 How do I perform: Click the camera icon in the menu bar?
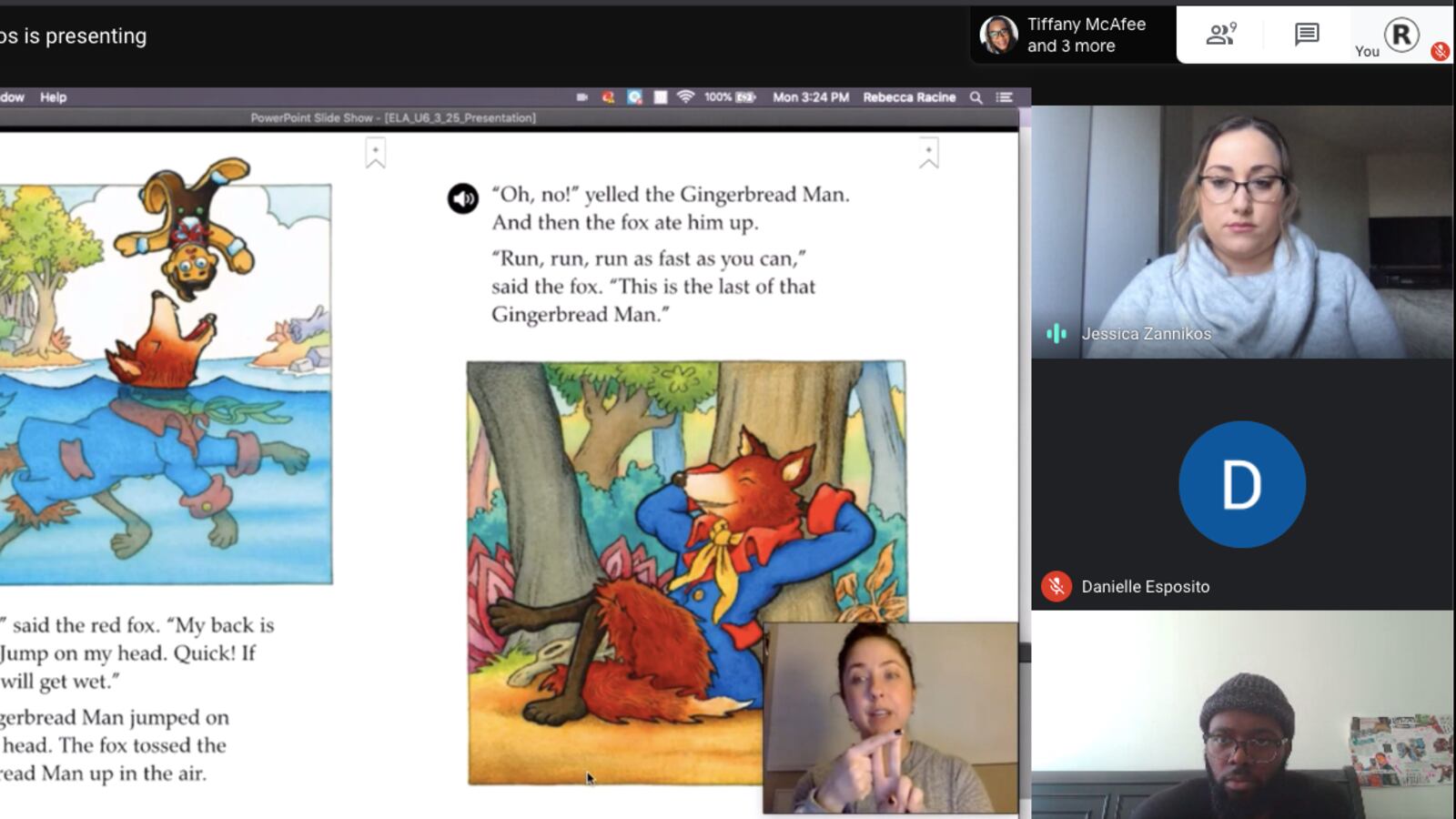(581, 97)
